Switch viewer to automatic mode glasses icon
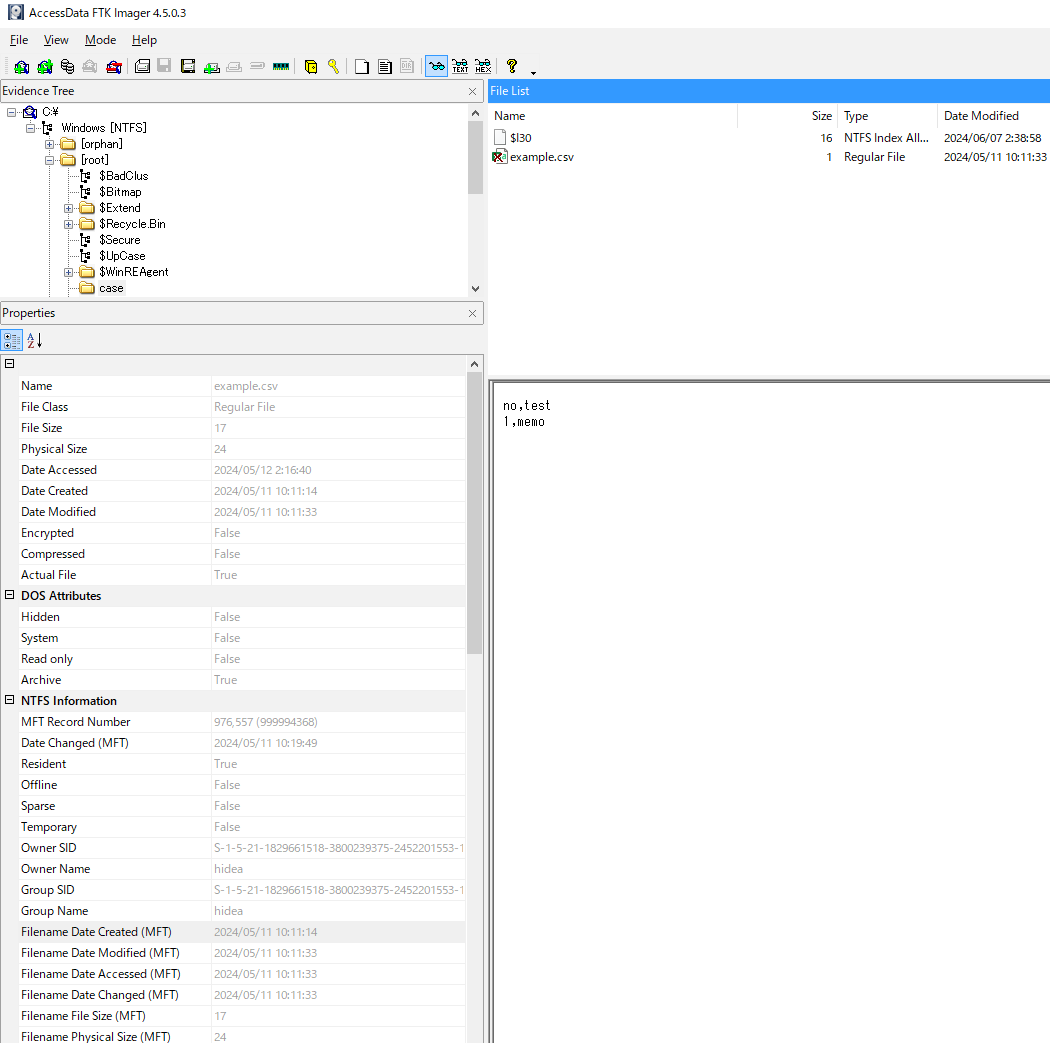The width and height of the screenshot is (1050, 1043). 437,66
